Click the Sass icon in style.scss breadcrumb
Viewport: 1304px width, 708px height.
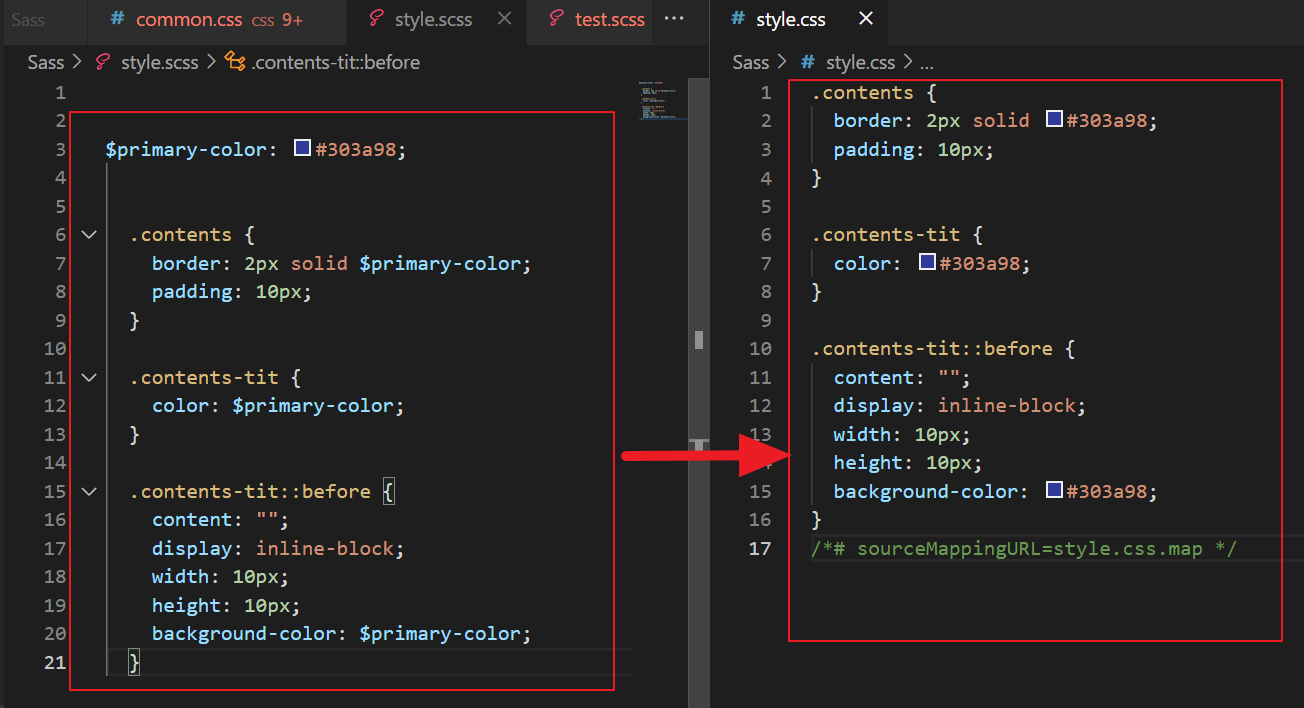[x=102, y=62]
